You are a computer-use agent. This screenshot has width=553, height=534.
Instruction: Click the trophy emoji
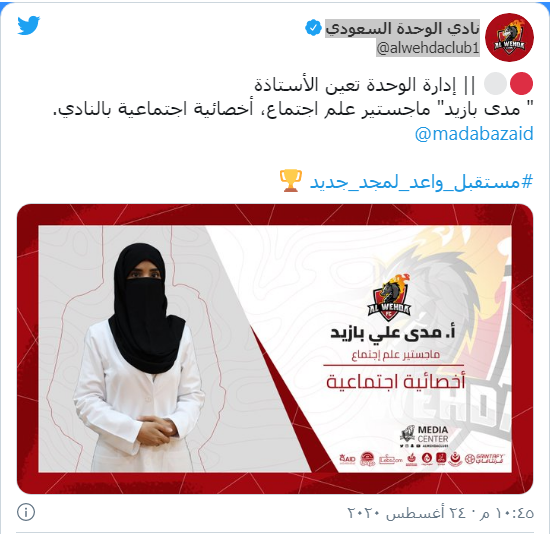click(291, 180)
